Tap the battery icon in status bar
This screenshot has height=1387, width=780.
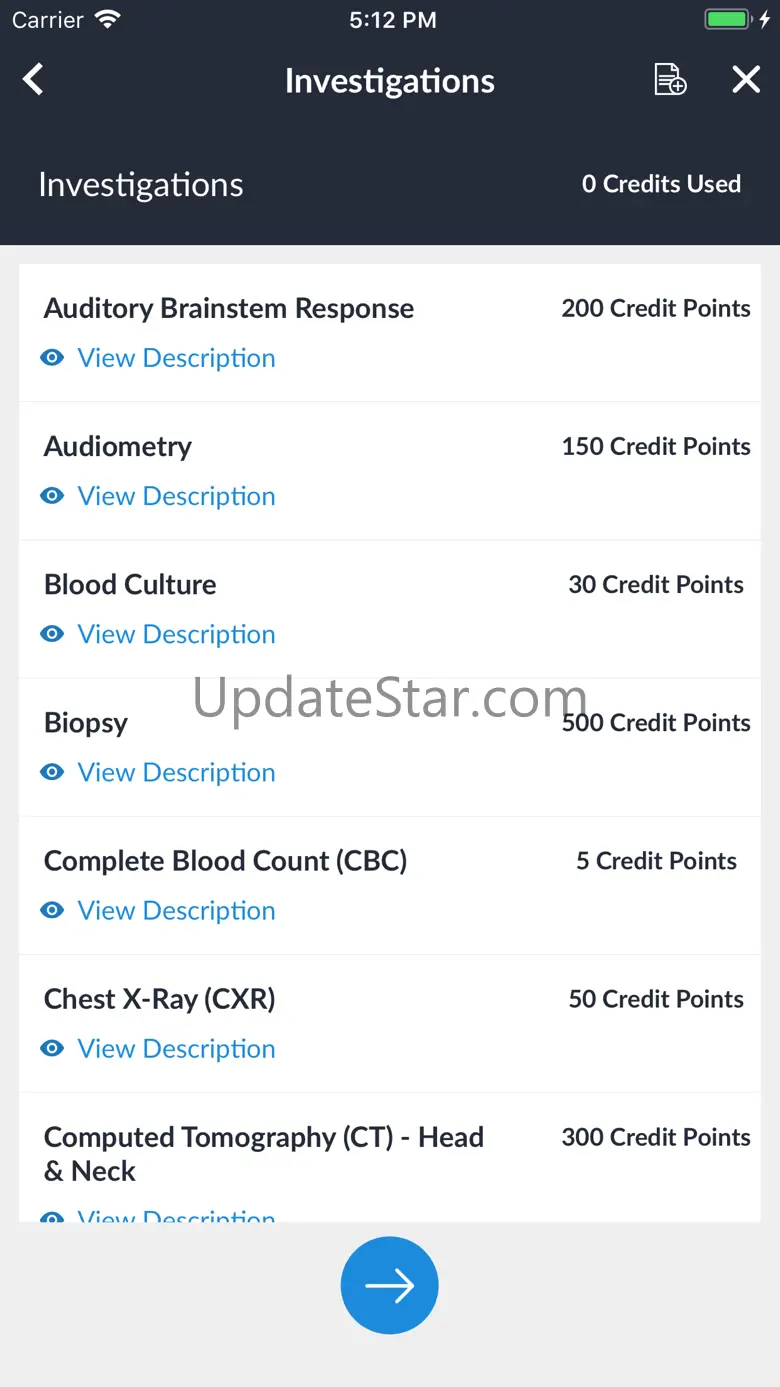tap(728, 20)
